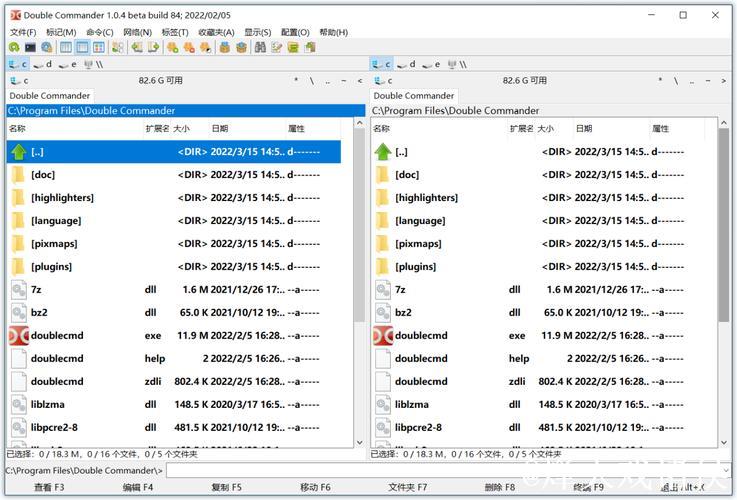Click the left panel < button
Viewport: 737px width, 500px height.
360,81
